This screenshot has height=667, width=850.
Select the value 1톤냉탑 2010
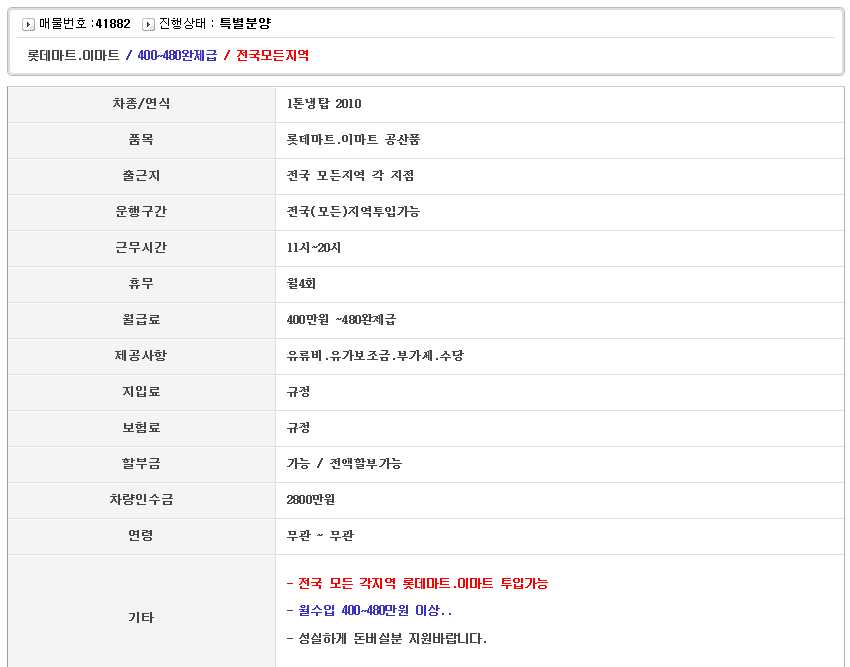(324, 104)
